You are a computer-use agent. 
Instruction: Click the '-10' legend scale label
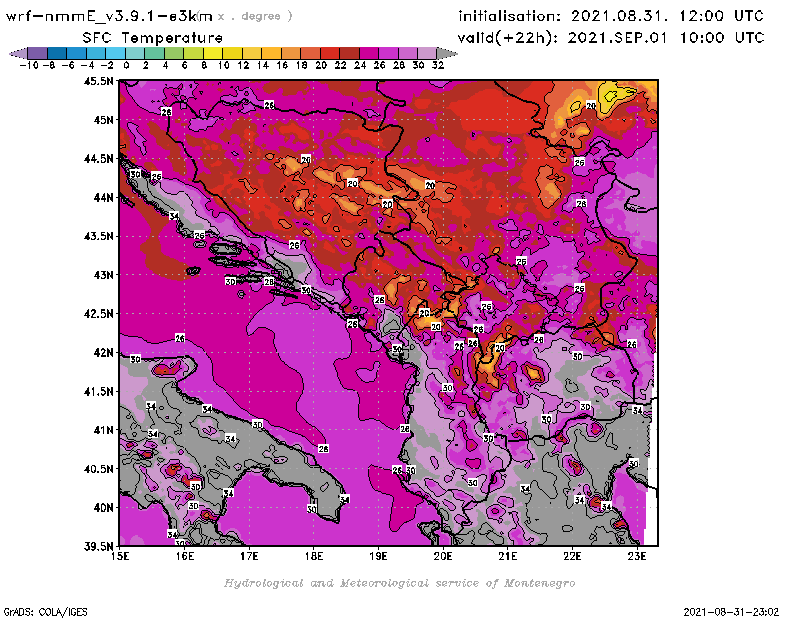29,65
